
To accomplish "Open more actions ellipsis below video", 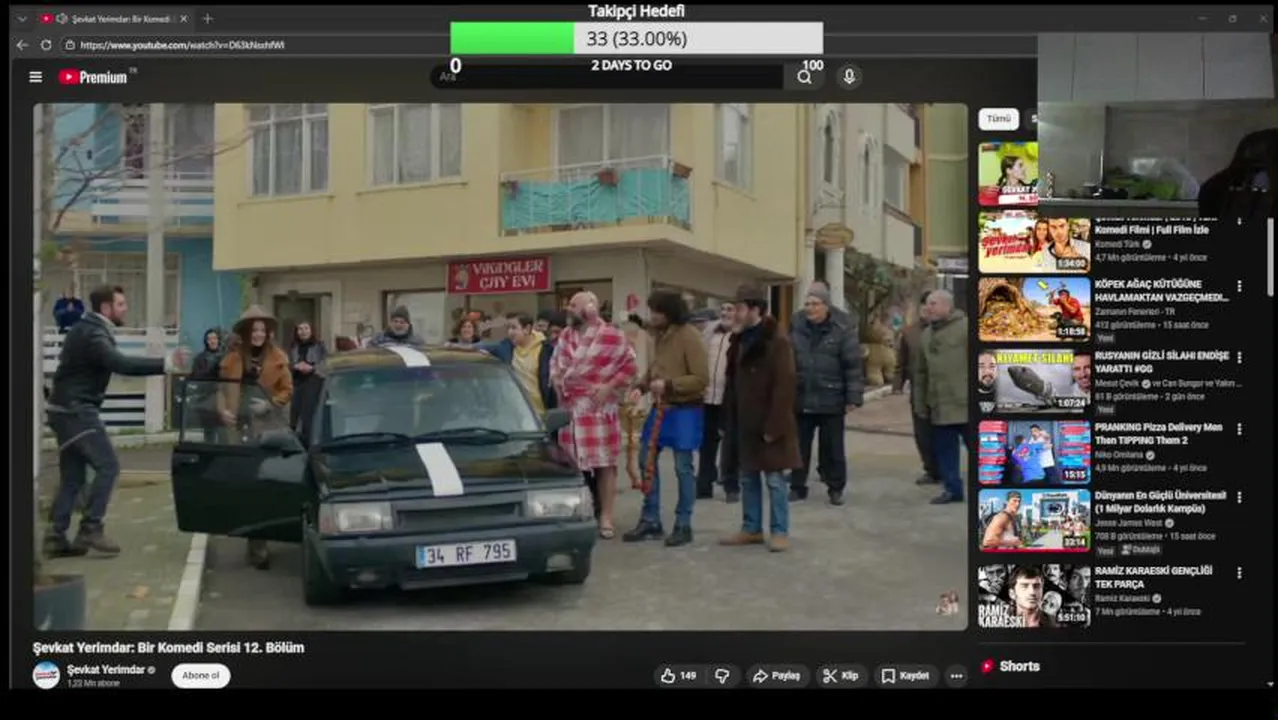I will click(x=956, y=676).
